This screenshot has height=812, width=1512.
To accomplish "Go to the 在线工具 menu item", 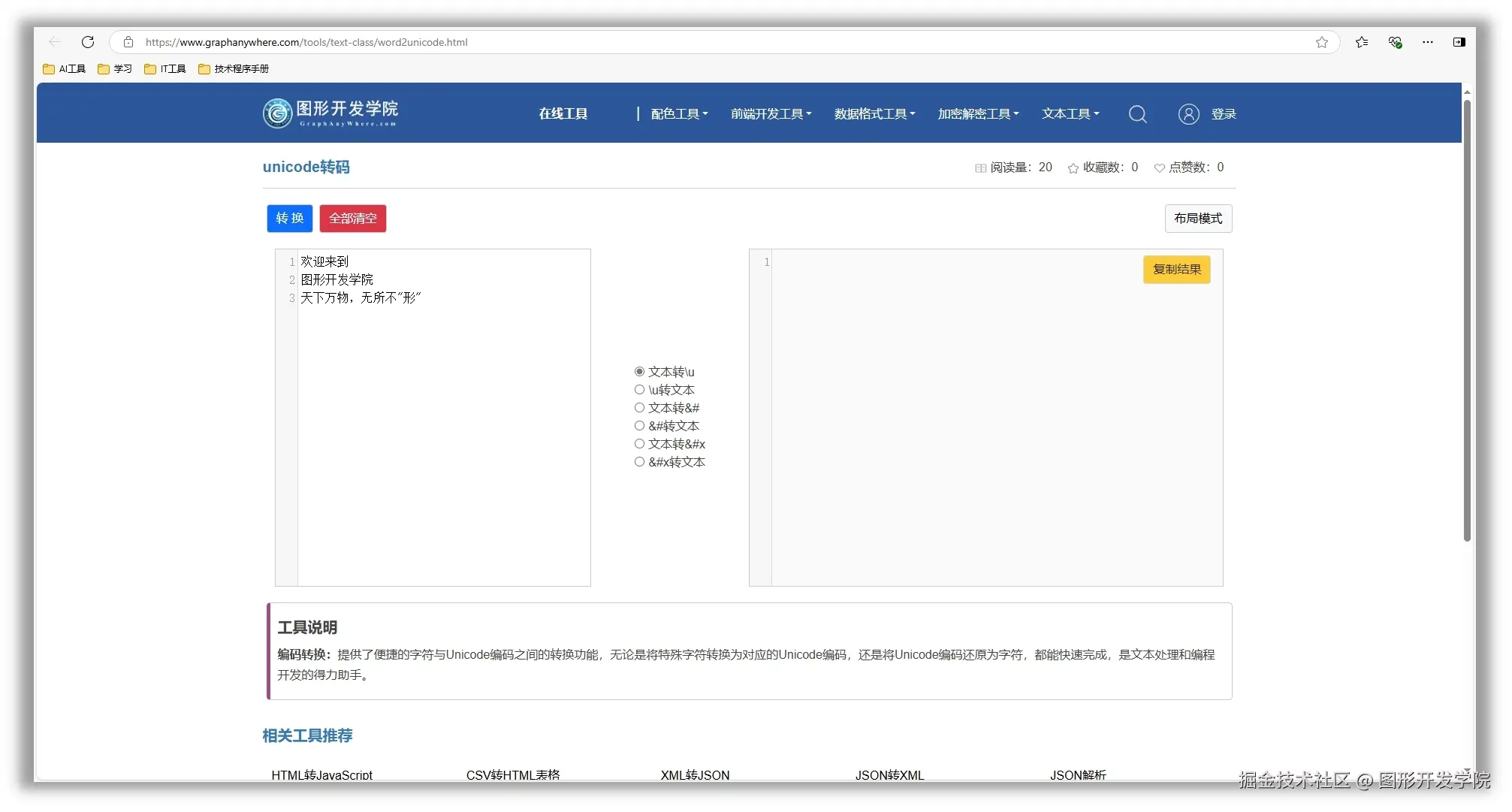I will pyautogui.click(x=563, y=113).
